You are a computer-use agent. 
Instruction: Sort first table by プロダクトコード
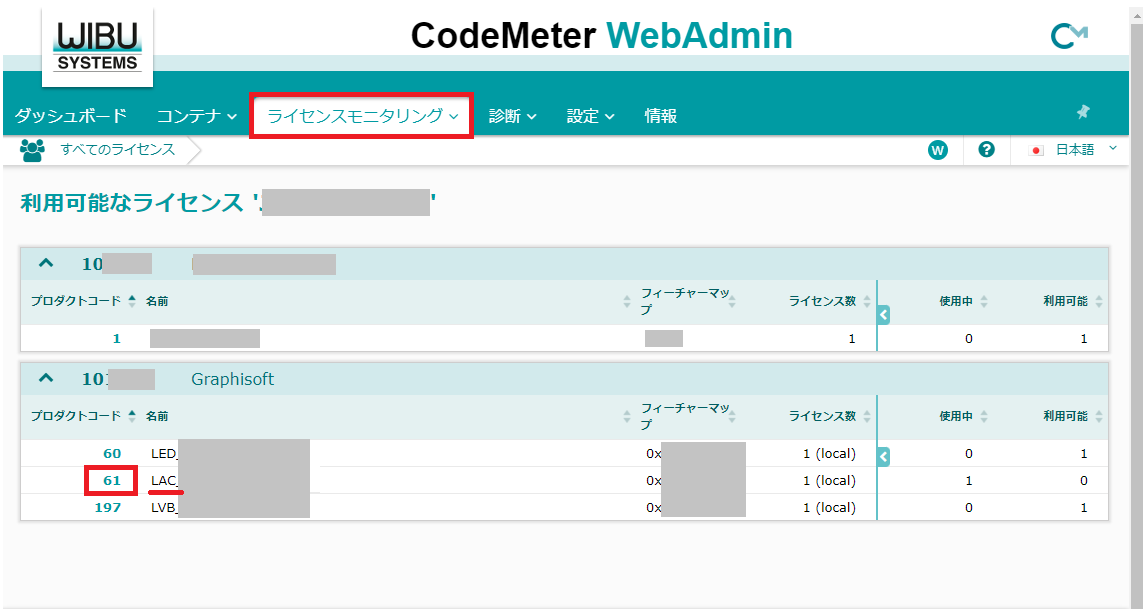click(x=83, y=301)
